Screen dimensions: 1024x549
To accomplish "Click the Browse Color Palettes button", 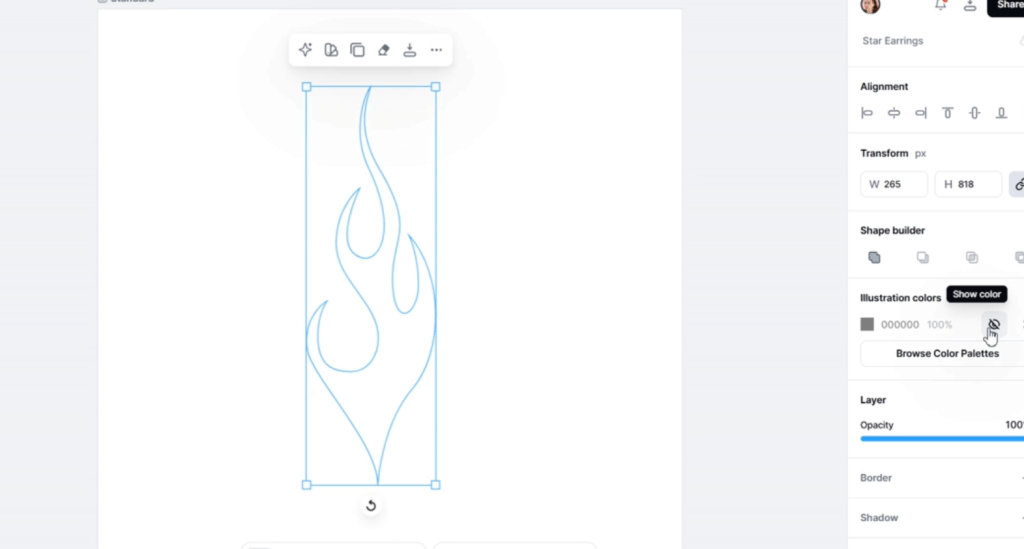I will click(946, 354).
